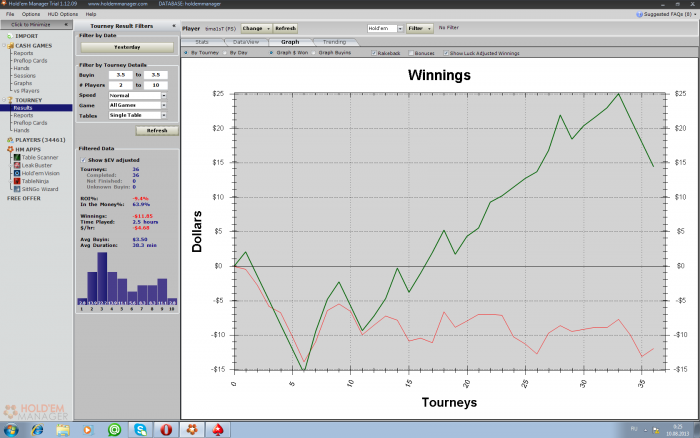Open the PokerStars red spade taskbar icon
Viewport: 700px width, 438px height.
pos(217,430)
